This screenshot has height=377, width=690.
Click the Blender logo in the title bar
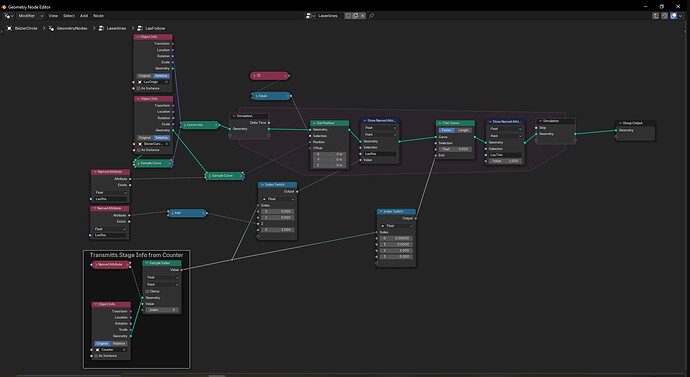tap(4, 7)
